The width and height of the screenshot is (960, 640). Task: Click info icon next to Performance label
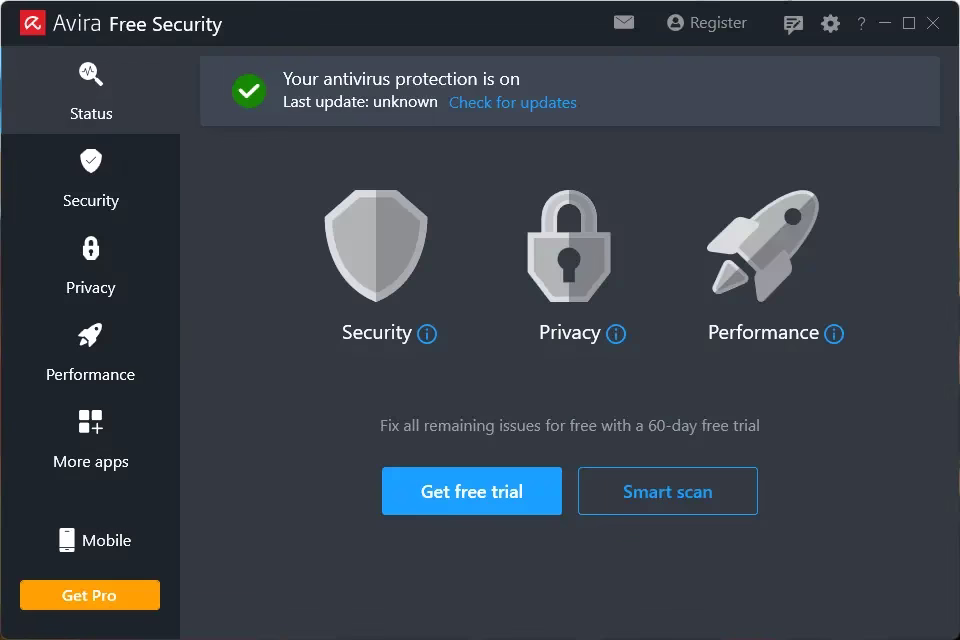point(834,334)
